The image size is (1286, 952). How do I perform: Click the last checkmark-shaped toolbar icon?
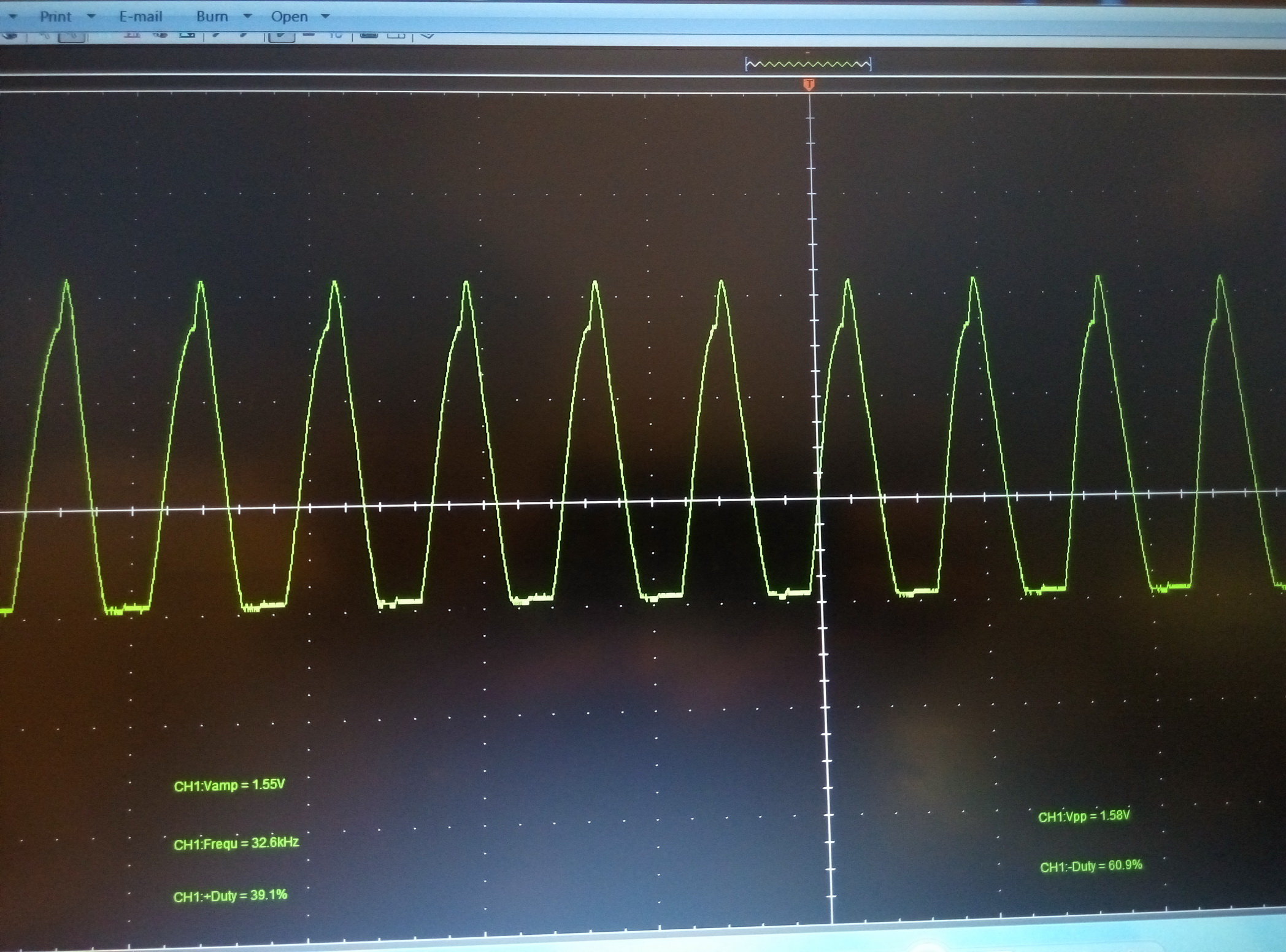[x=428, y=36]
